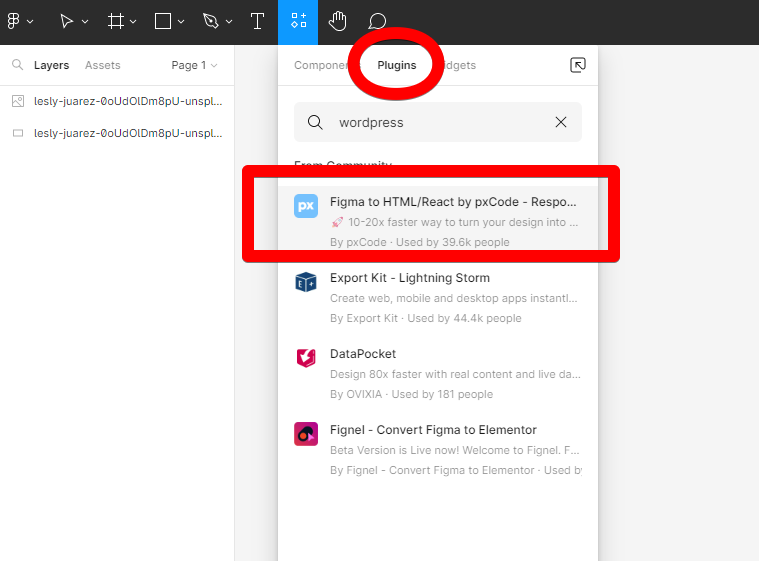This screenshot has height=561, width=759.
Task: Switch to the Assets tab
Action: tap(102, 65)
